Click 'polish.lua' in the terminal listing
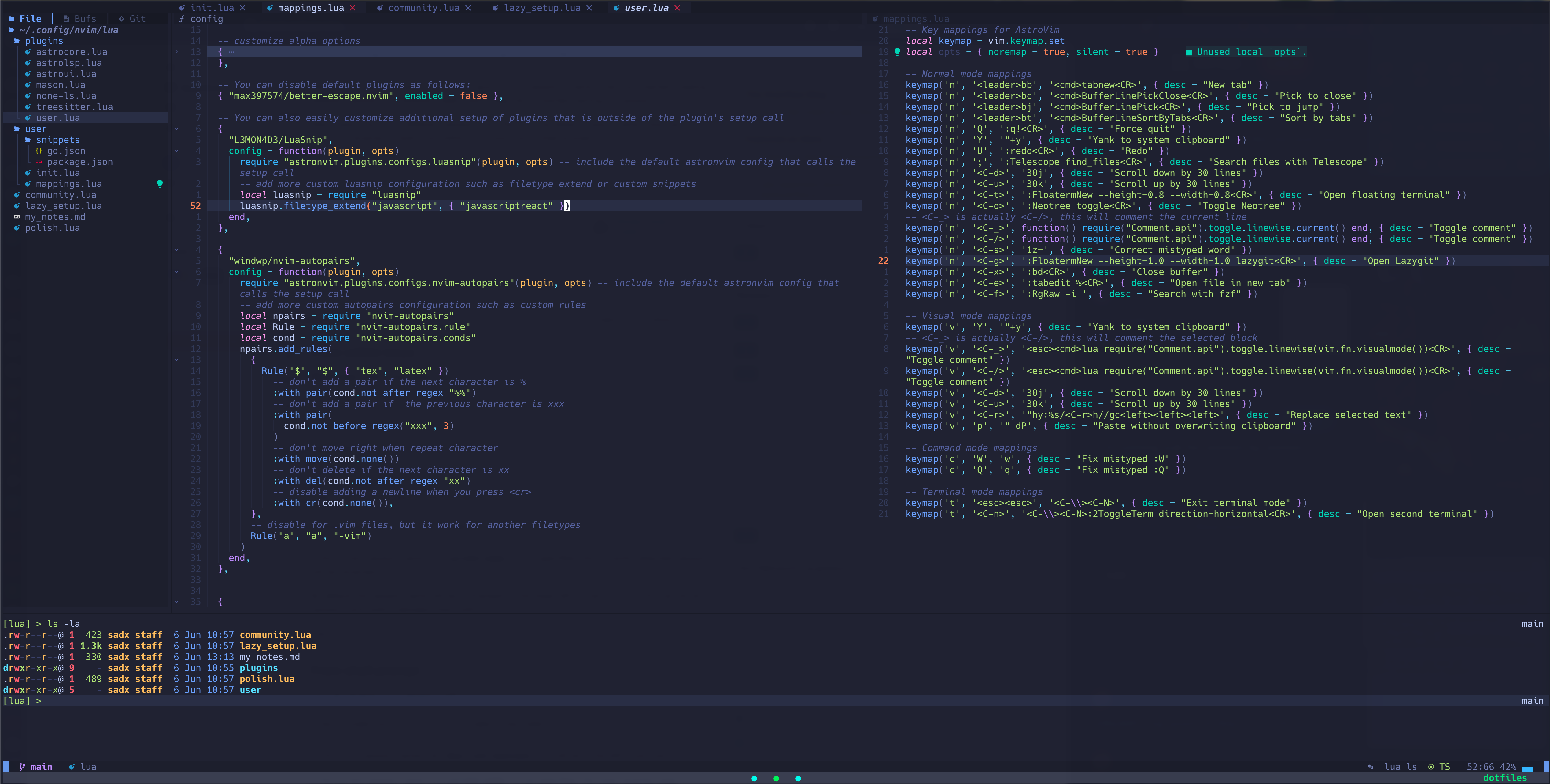The height and width of the screenshot is (784, 1550). point(267,679)
